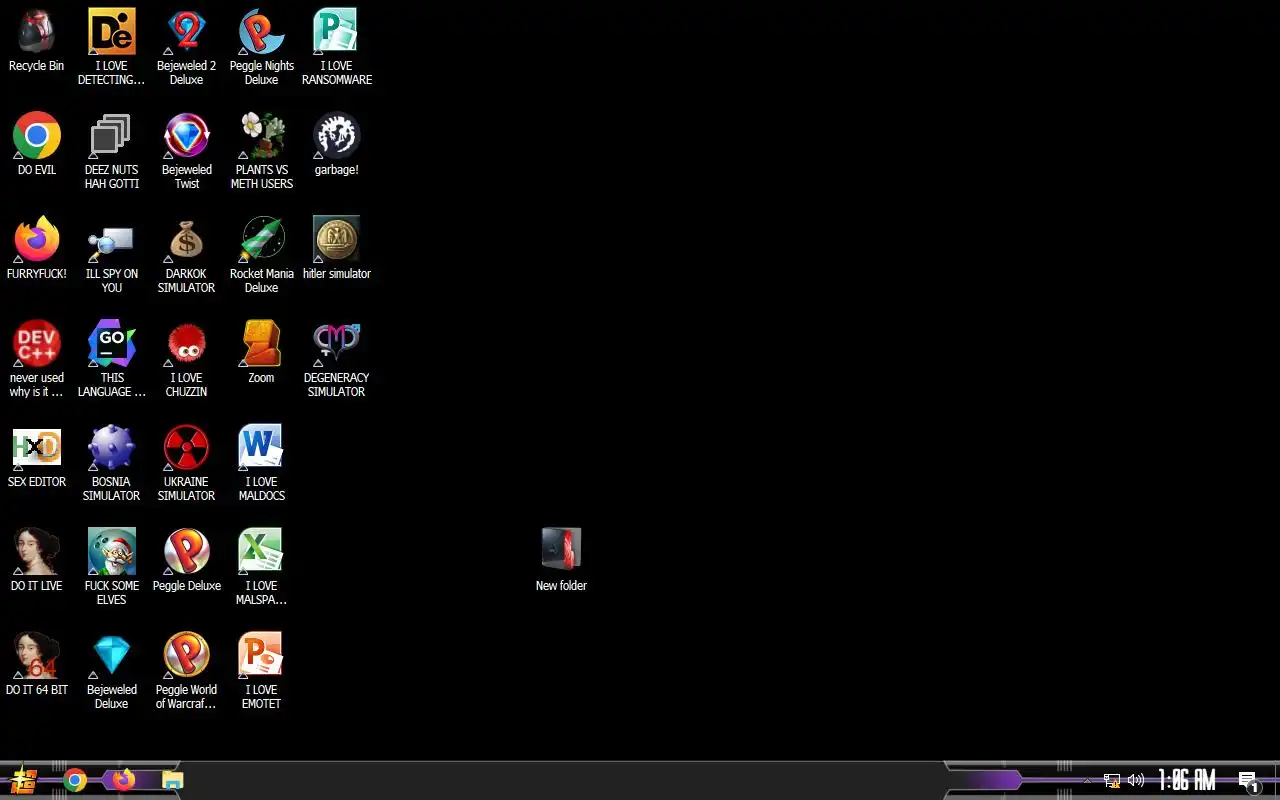The height and width of the screenshot is (800, 1280).
Task: Open File Explorer from the taskbar
Action: [x=173, y=780]
